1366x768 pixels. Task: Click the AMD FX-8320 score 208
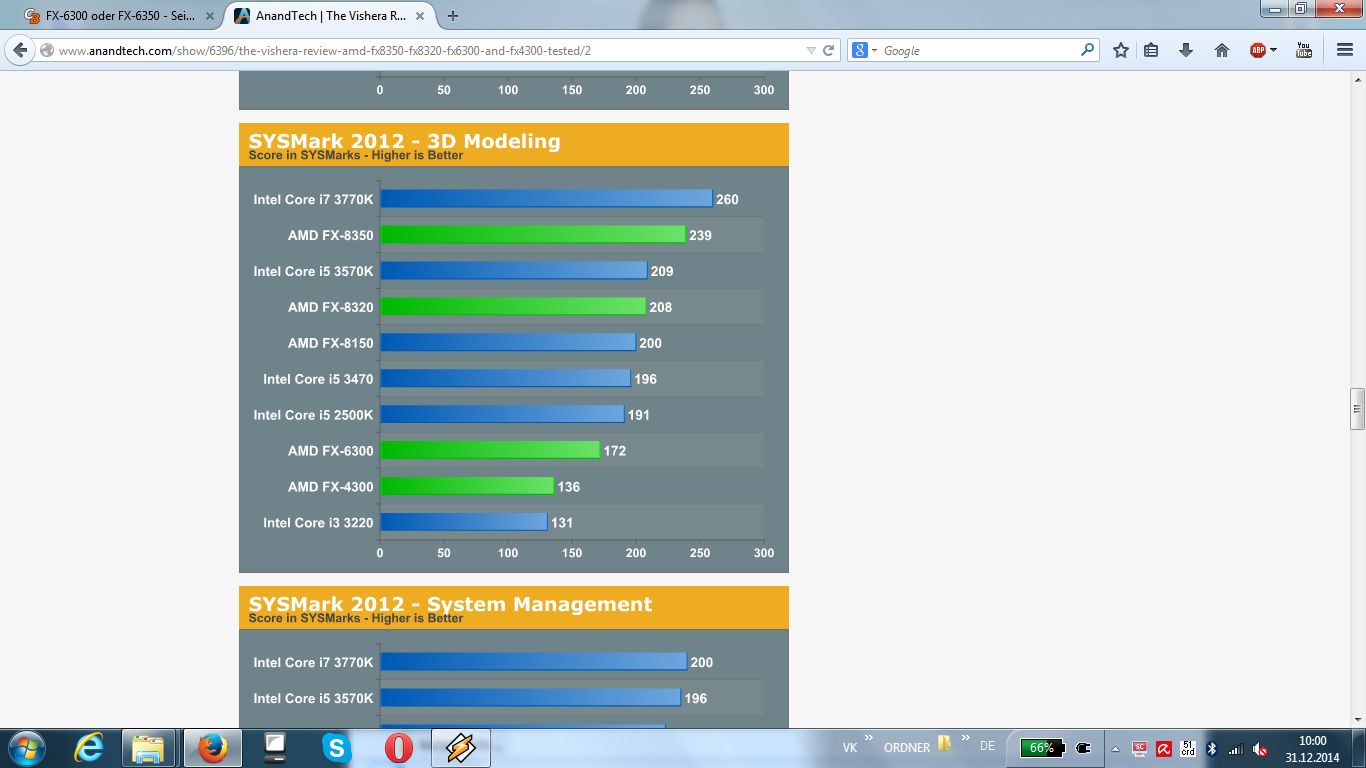tap(660, 307)
